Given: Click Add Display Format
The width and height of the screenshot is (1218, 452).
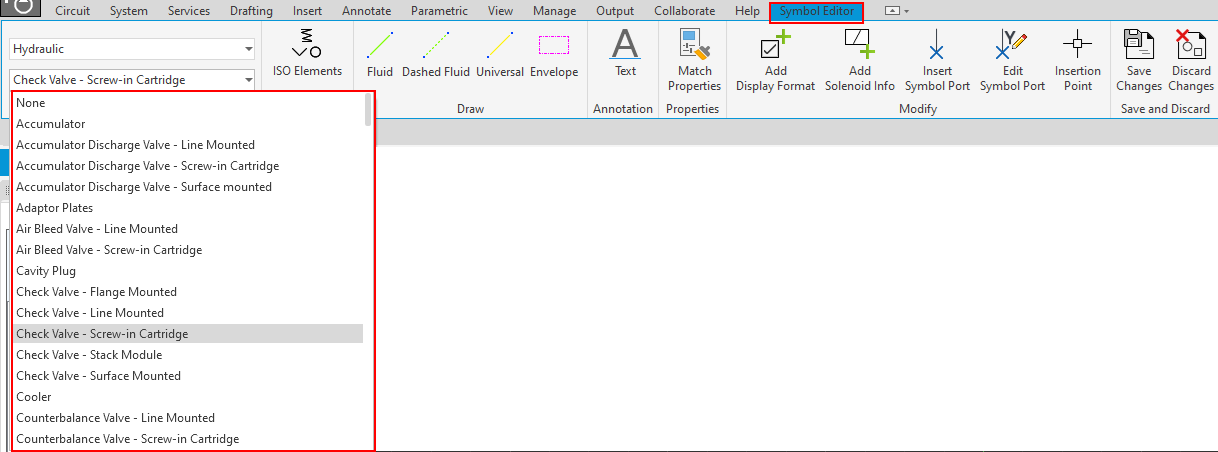Looking at the screenshot, I should 776,60.
